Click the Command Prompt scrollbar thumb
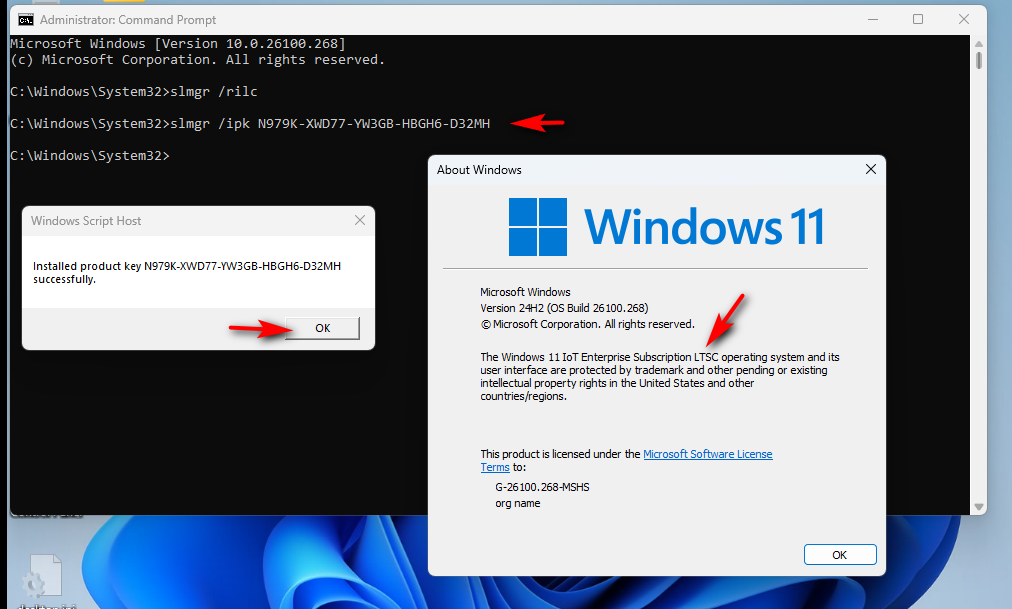Screen dimensions: 1012x609 [979, 60]
